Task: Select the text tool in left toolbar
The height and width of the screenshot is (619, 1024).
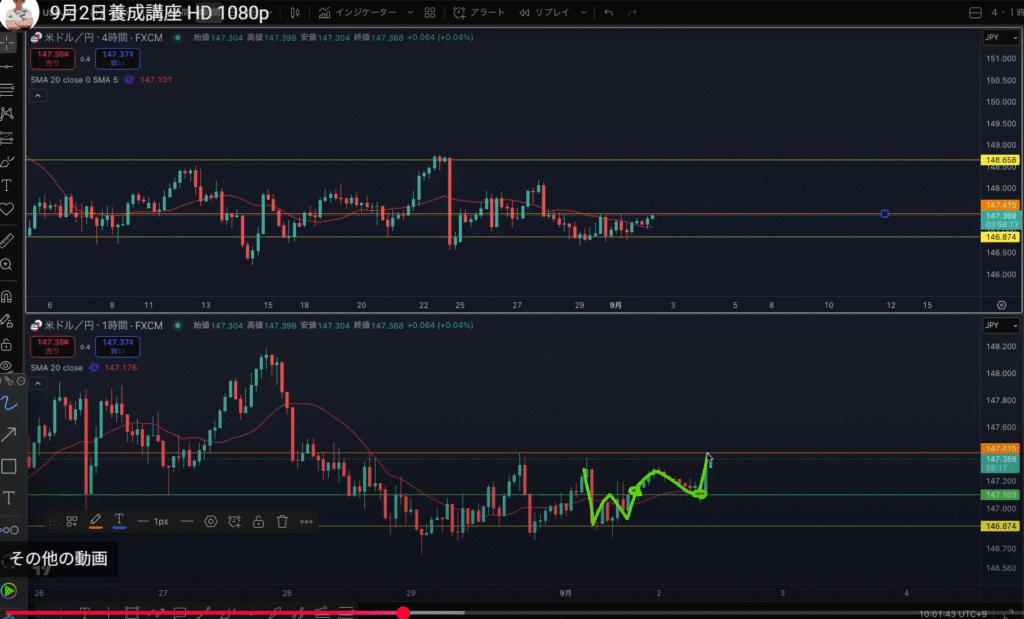Action: 8,185
